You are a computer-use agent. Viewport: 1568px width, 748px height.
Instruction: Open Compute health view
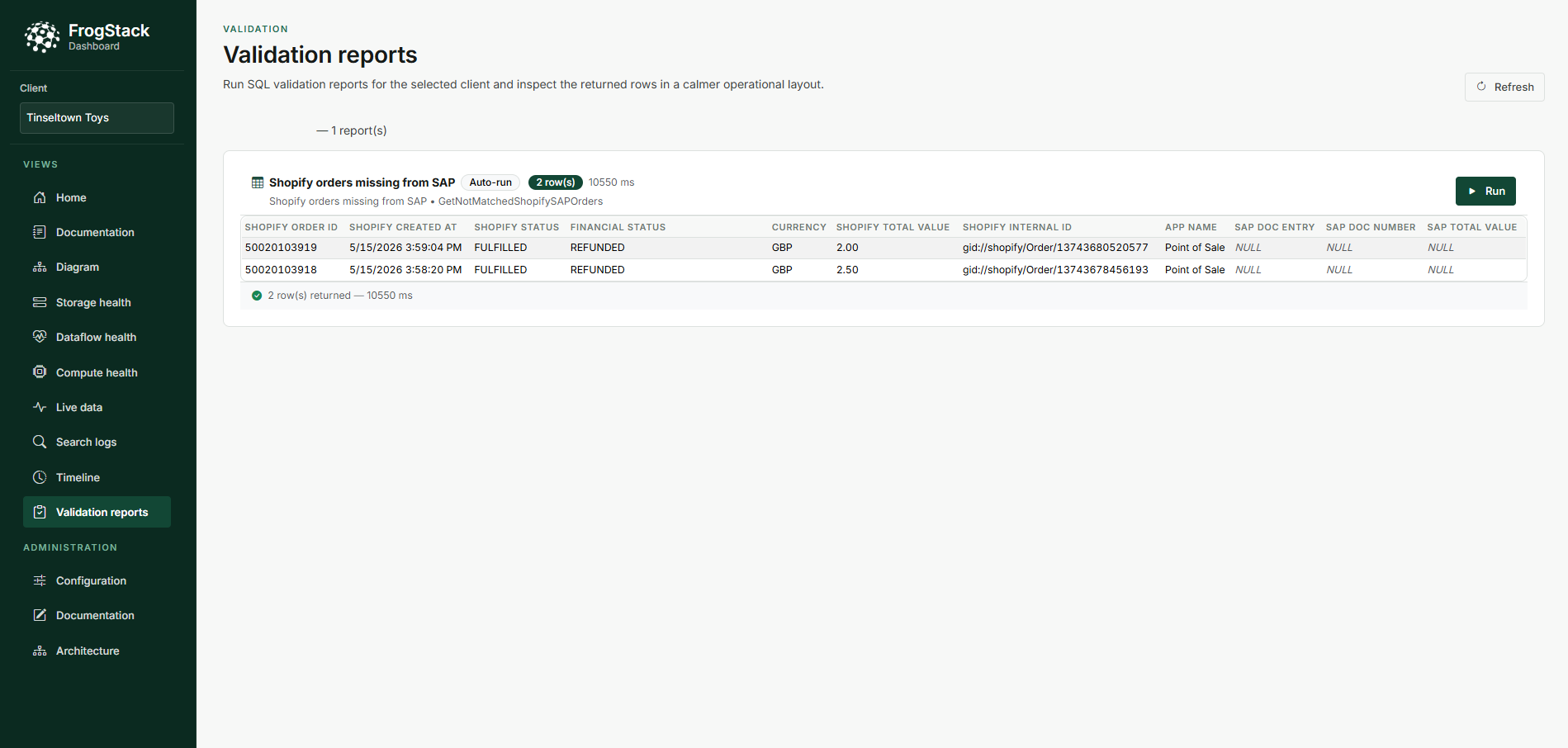[97, 372]
